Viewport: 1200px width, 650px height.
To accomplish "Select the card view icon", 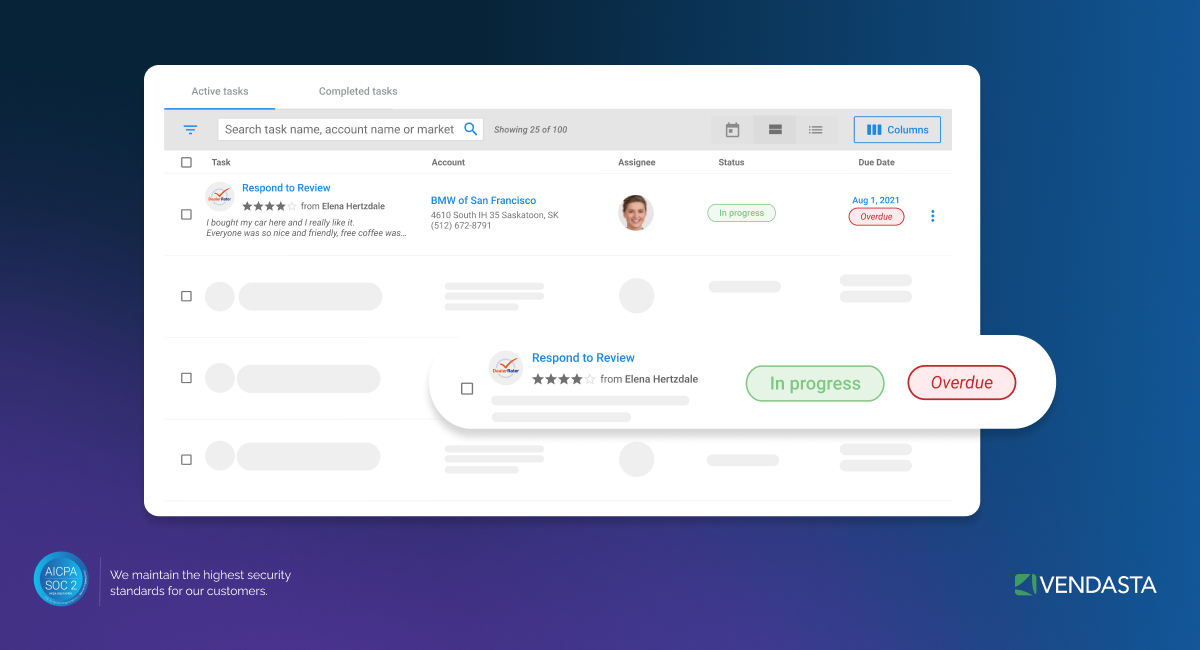I will coord(774,130).
